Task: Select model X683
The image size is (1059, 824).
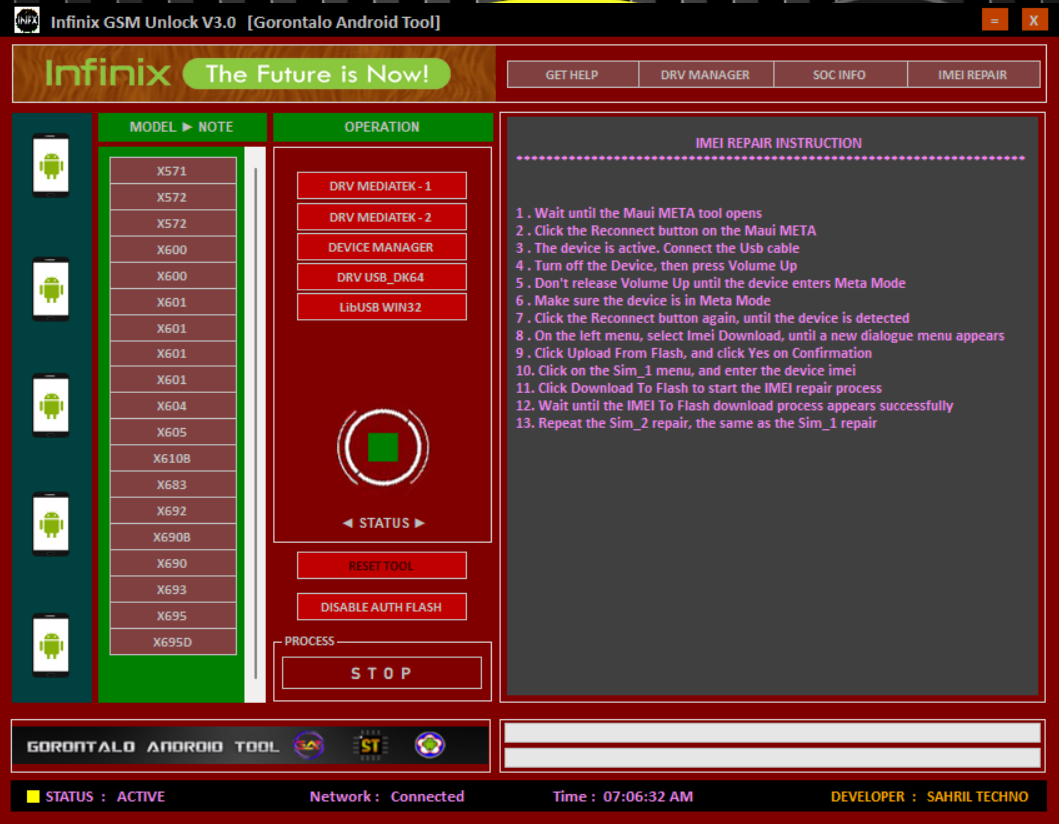Action: pos(173,485)
